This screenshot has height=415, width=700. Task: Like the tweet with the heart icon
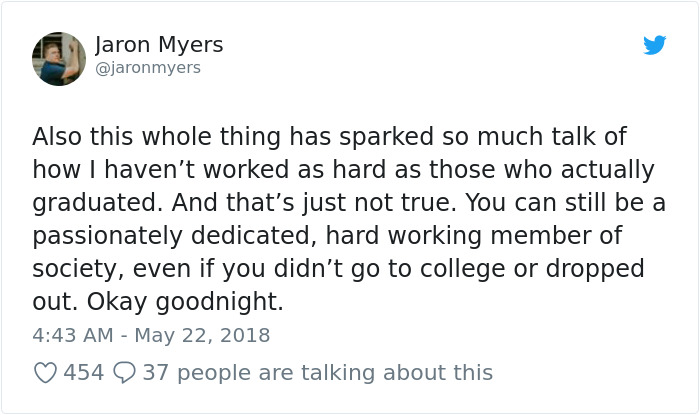pyautogui.click(x=45, y=373)
